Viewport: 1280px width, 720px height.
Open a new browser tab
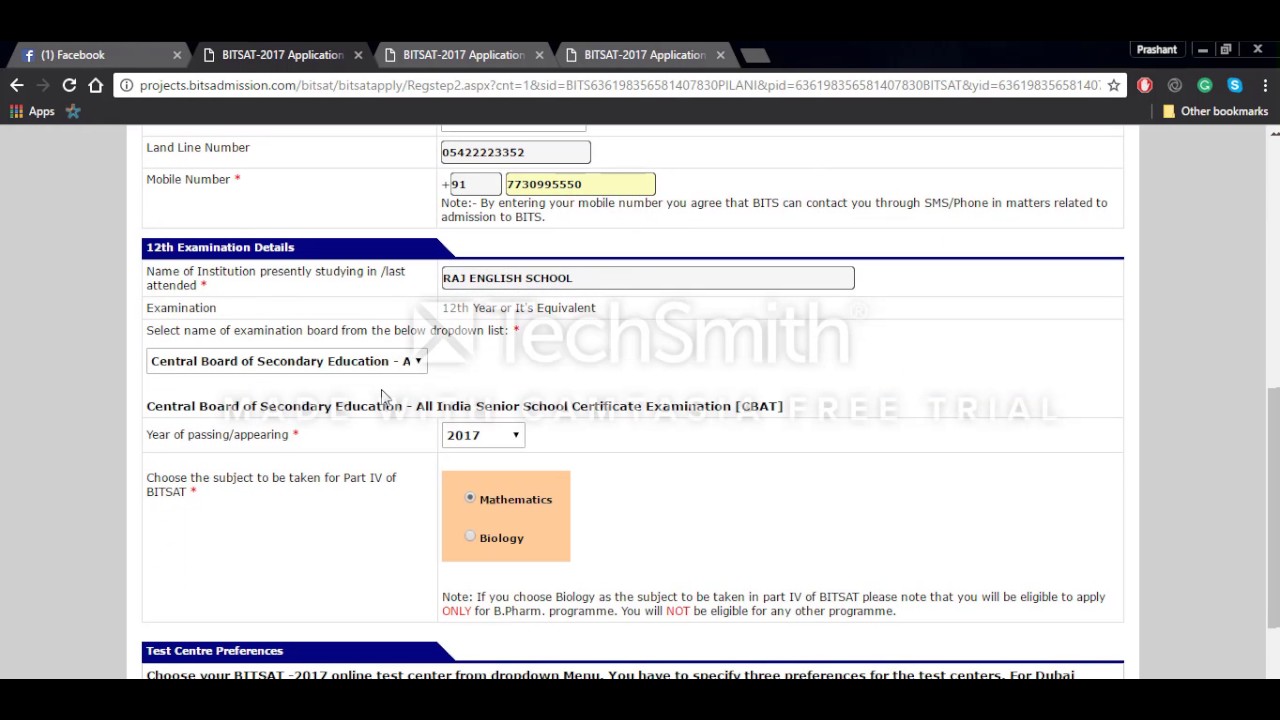[x=755, y=55]
